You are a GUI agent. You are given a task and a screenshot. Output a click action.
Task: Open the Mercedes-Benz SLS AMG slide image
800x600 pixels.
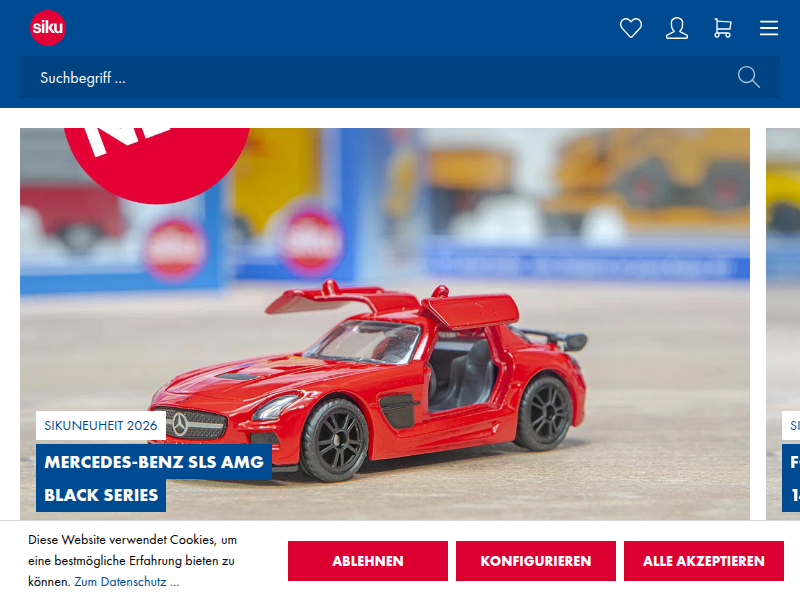[x=385, y=324]
